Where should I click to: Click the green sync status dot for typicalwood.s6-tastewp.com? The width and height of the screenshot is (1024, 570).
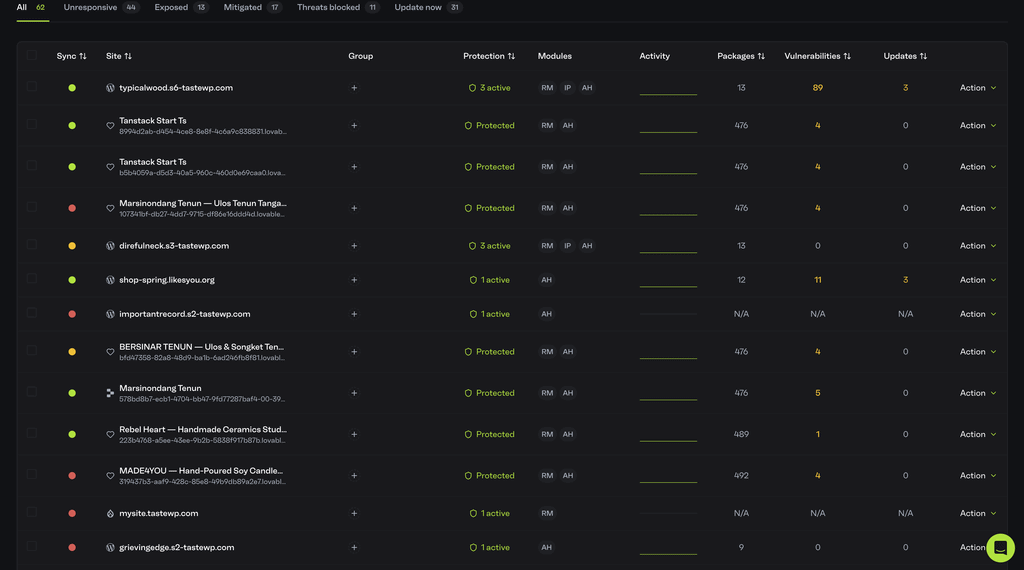tap(72, 87)
